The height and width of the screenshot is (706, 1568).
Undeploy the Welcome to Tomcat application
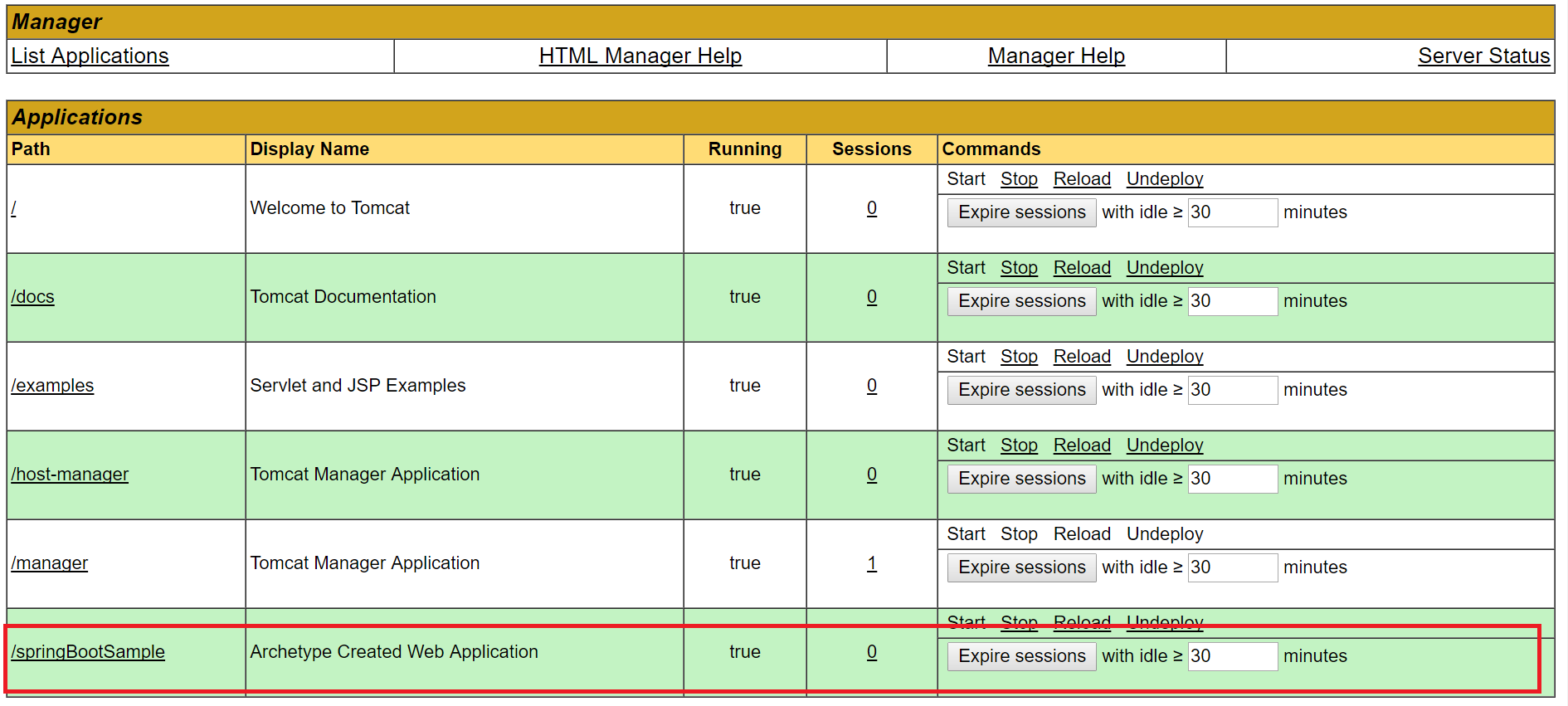pos(1165,179)
